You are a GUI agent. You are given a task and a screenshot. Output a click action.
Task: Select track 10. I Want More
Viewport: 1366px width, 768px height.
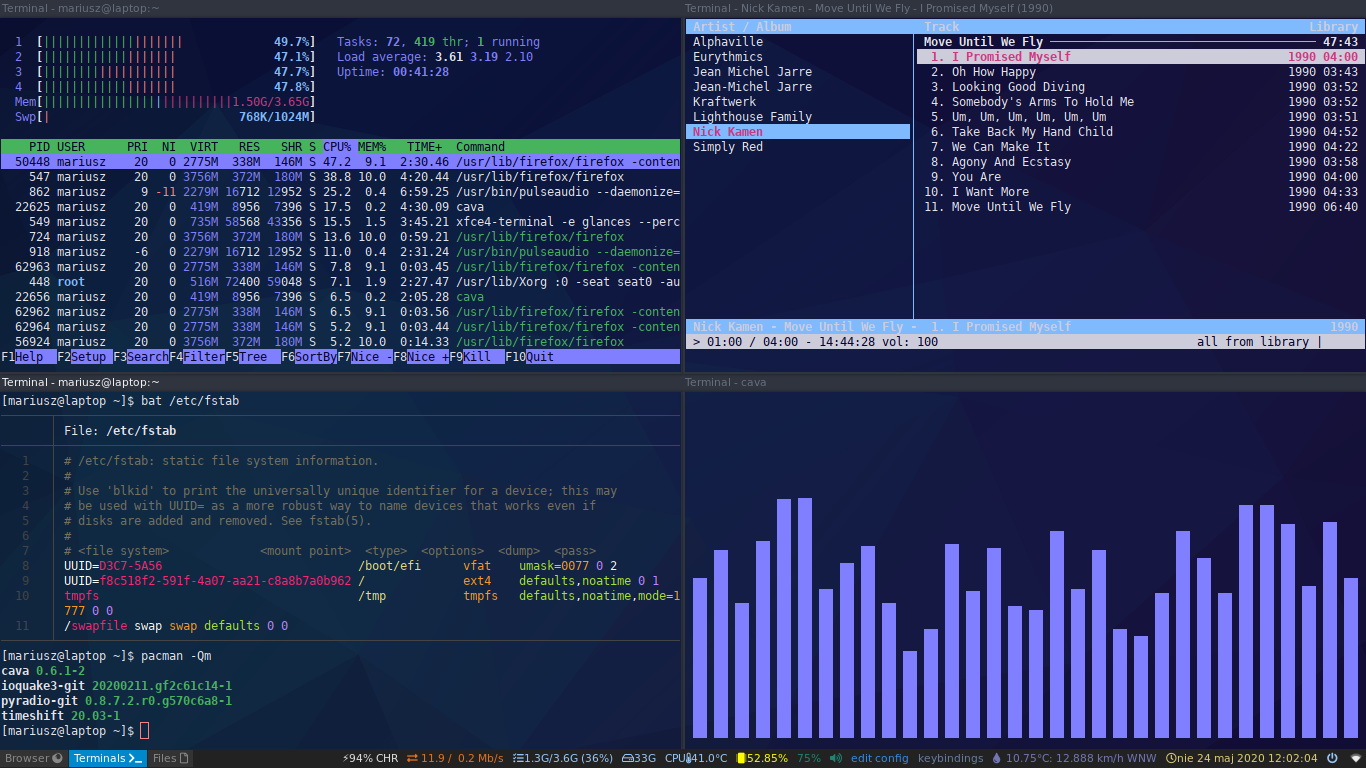(x=1140, y=192)
